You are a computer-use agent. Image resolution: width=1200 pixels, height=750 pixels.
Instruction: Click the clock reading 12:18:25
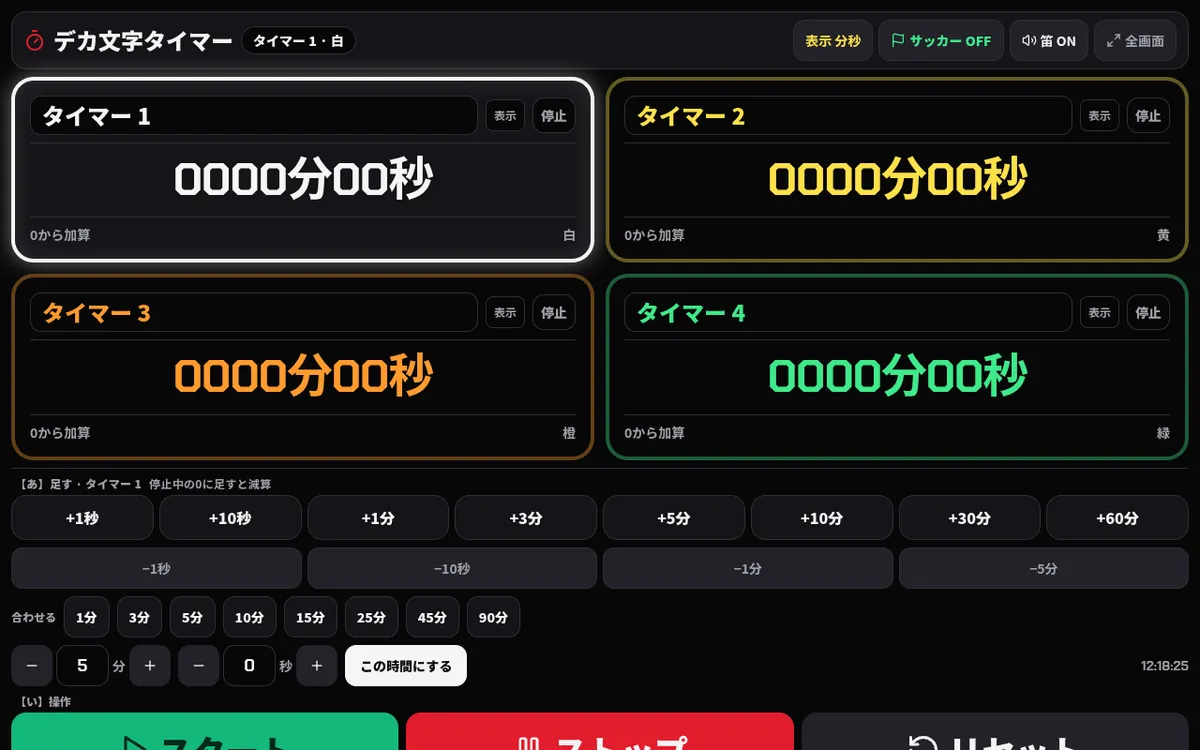point(1164,666)
